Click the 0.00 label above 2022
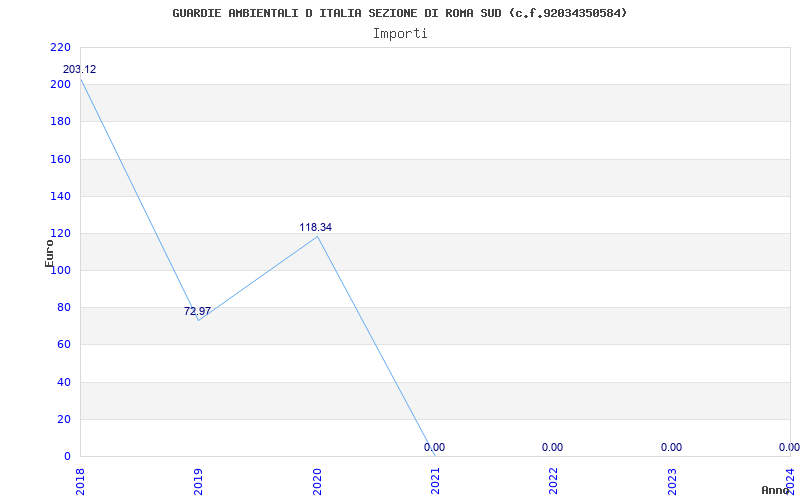The height and width of the screenshot is (500, 800). click(553, 447)
